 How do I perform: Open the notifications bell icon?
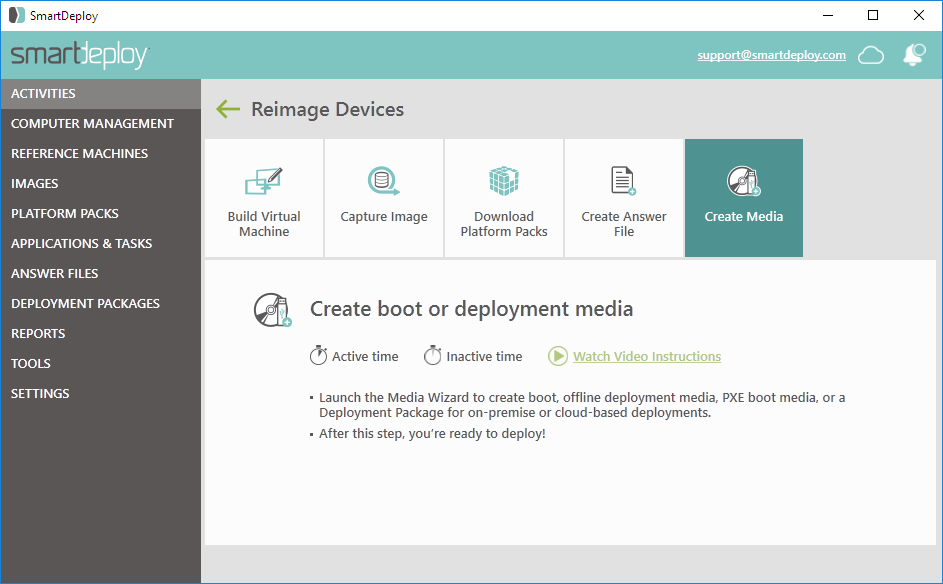pyautogui.click(x=914, y=55)
